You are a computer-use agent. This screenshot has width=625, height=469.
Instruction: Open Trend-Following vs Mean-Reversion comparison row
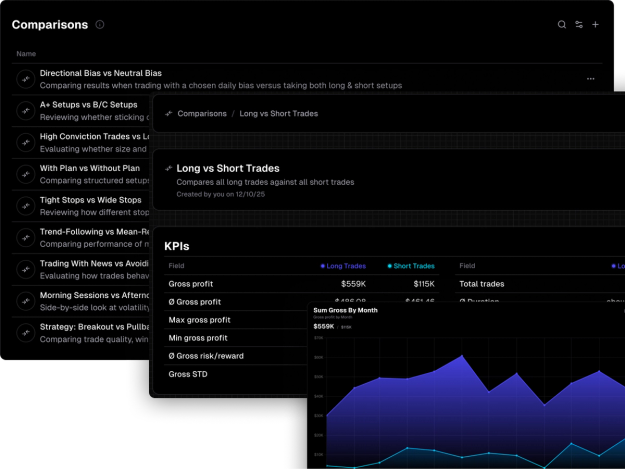pyautogui.click(x=81, y=237)
